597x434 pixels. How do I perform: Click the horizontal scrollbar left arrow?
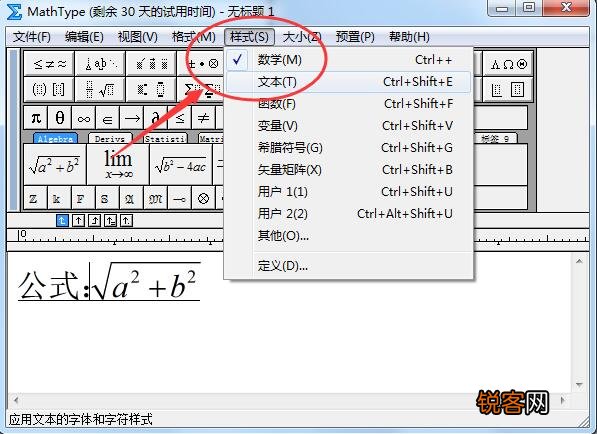pos(16,400)
